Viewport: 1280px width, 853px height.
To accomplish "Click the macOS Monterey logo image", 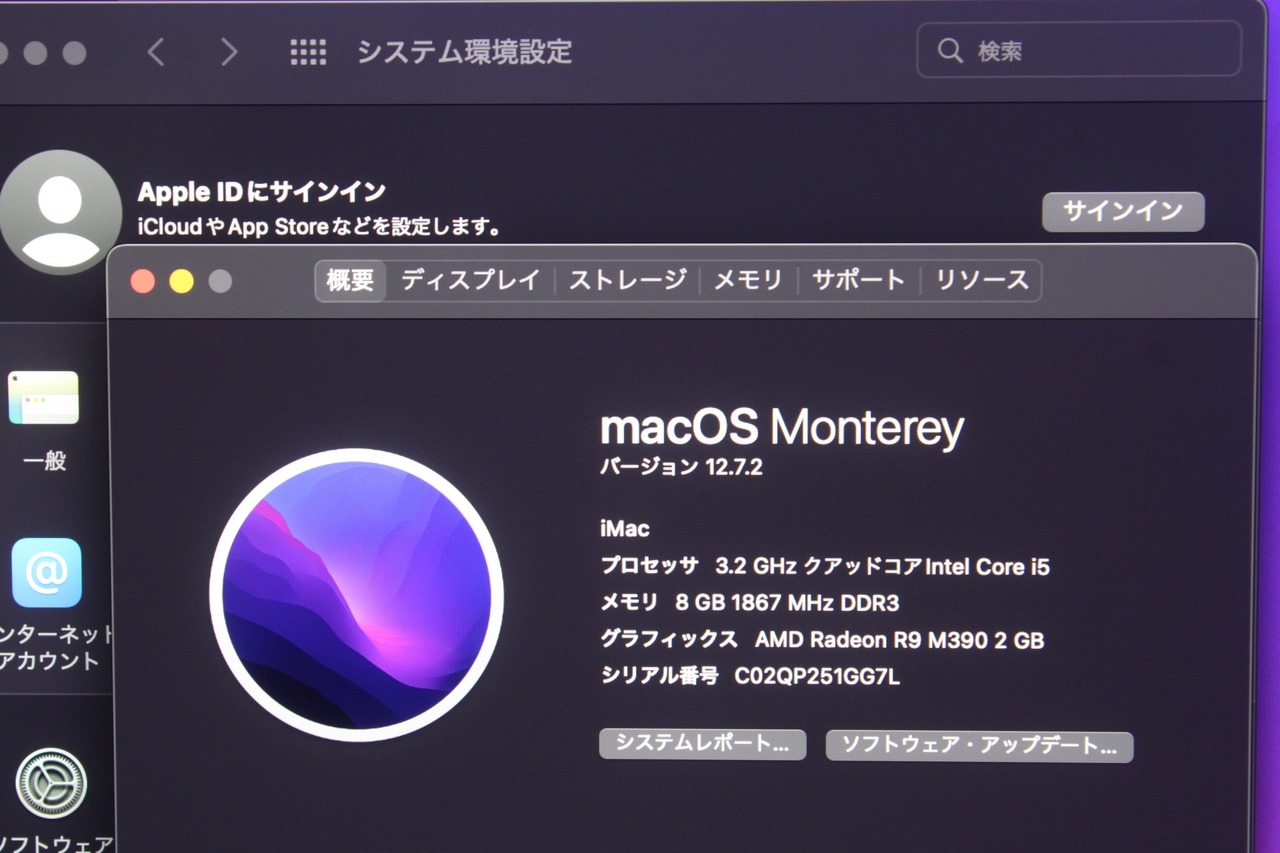I will coord(356,595).
